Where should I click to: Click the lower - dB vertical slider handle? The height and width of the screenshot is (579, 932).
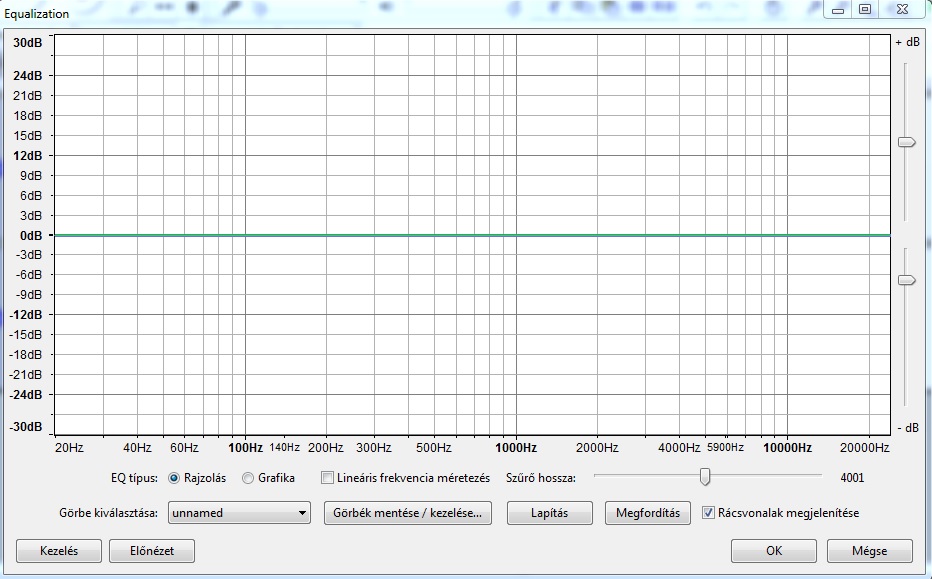(x=906, y=281)
